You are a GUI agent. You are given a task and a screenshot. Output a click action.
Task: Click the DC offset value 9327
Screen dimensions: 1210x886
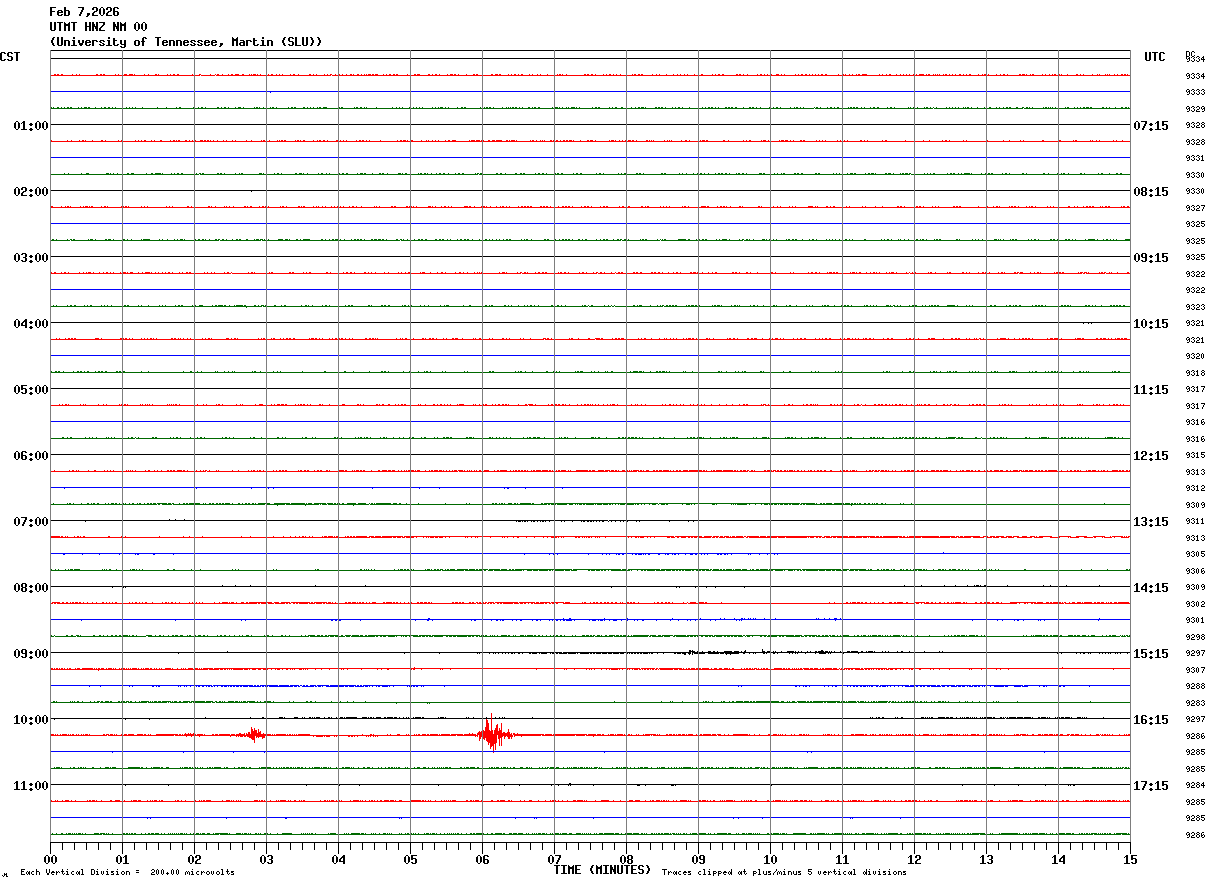1194,207
